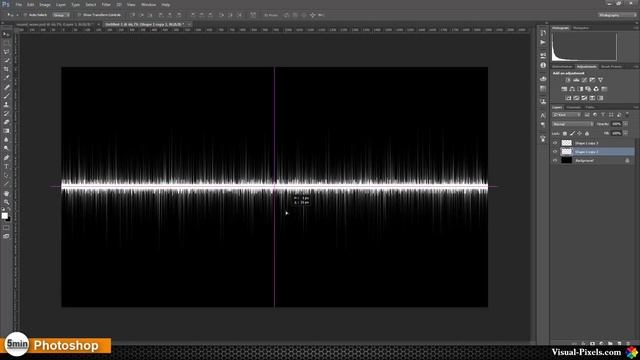The height and width of the screenshot is (360, 640).
Task: Select the Lasso tool
Action: [x=6, y=52]
